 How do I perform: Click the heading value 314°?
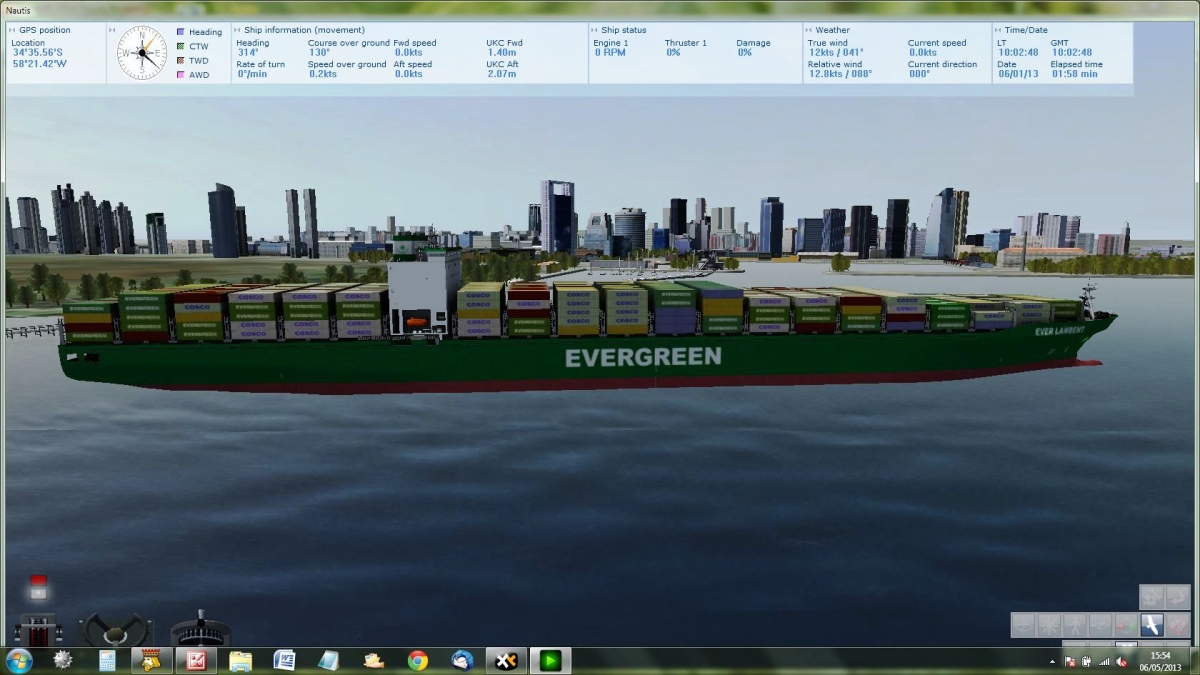247,53
